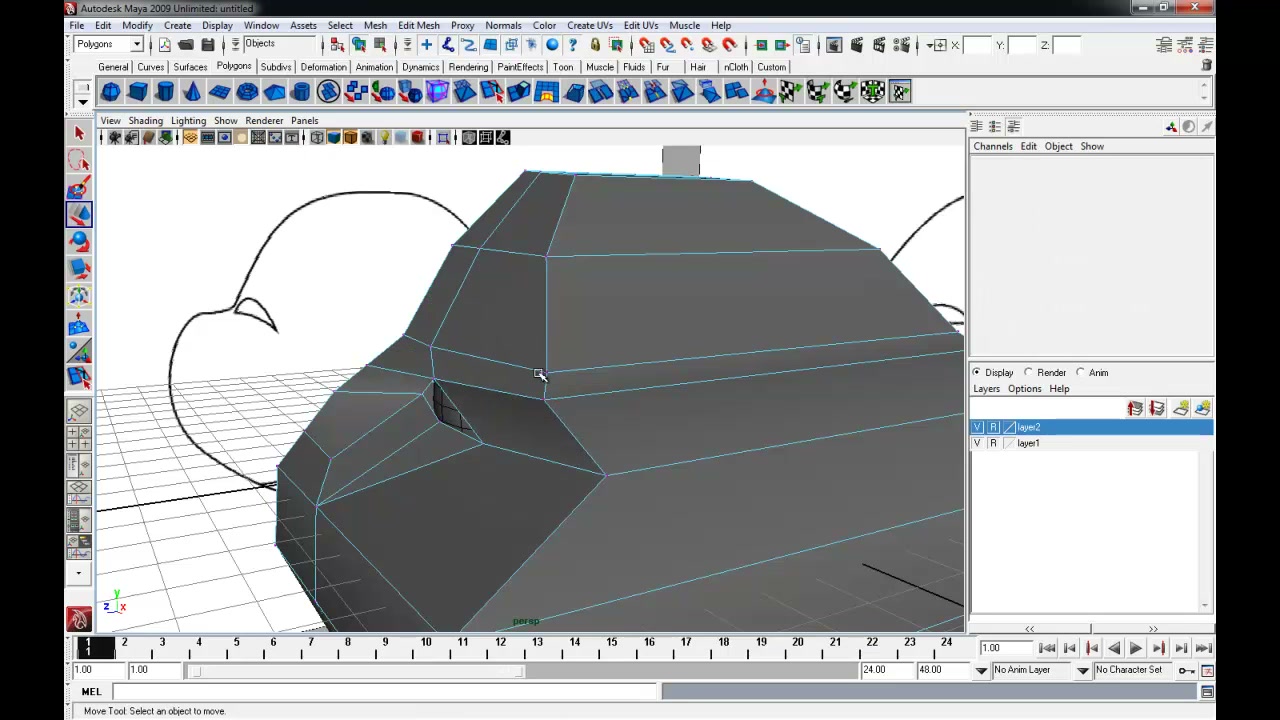Select the Lasso selection tool
This screenshot has height=720, width=1280.
tap(79, 160)
